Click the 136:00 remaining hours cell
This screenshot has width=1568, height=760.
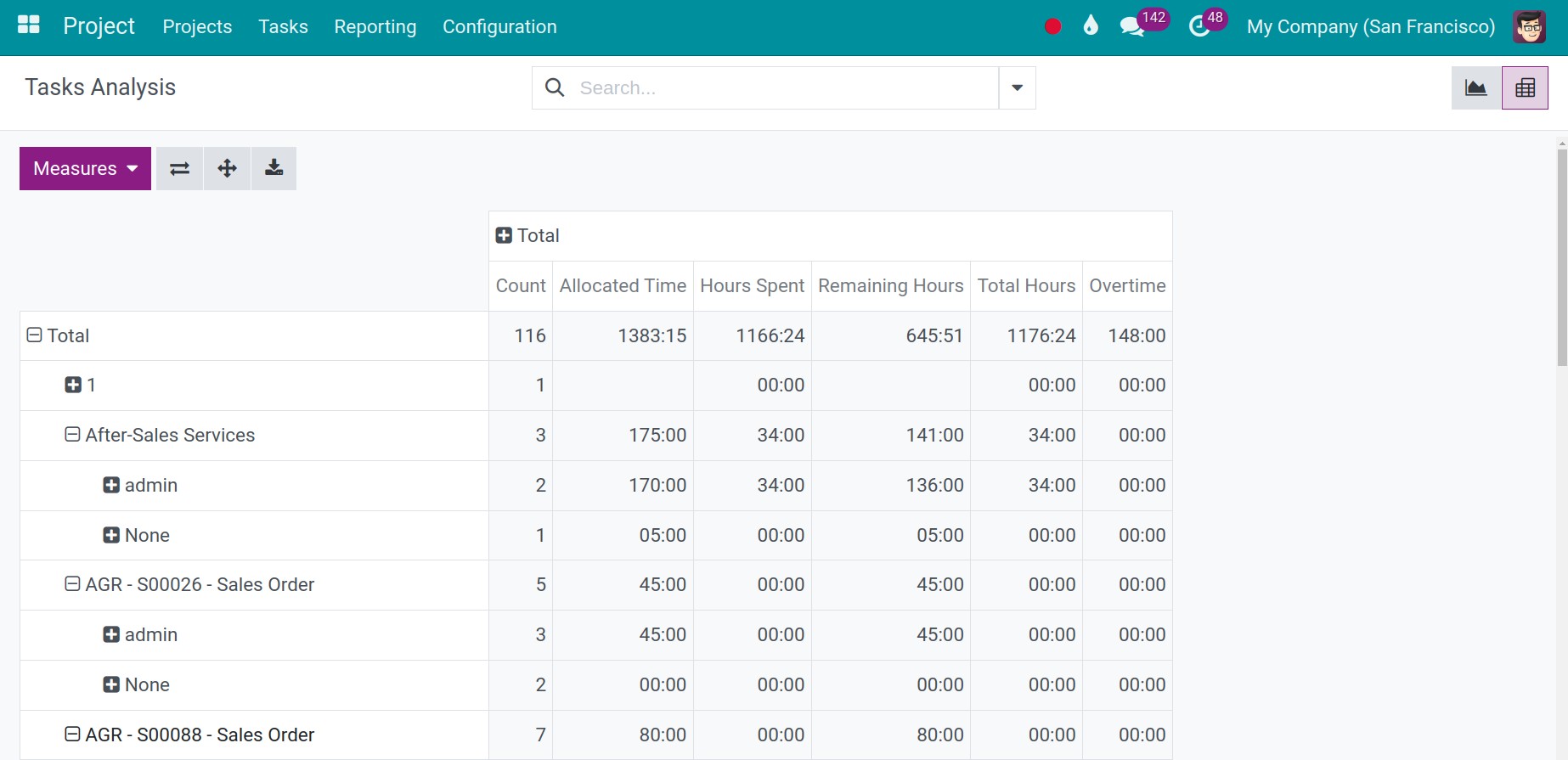(x=890, y=485)
